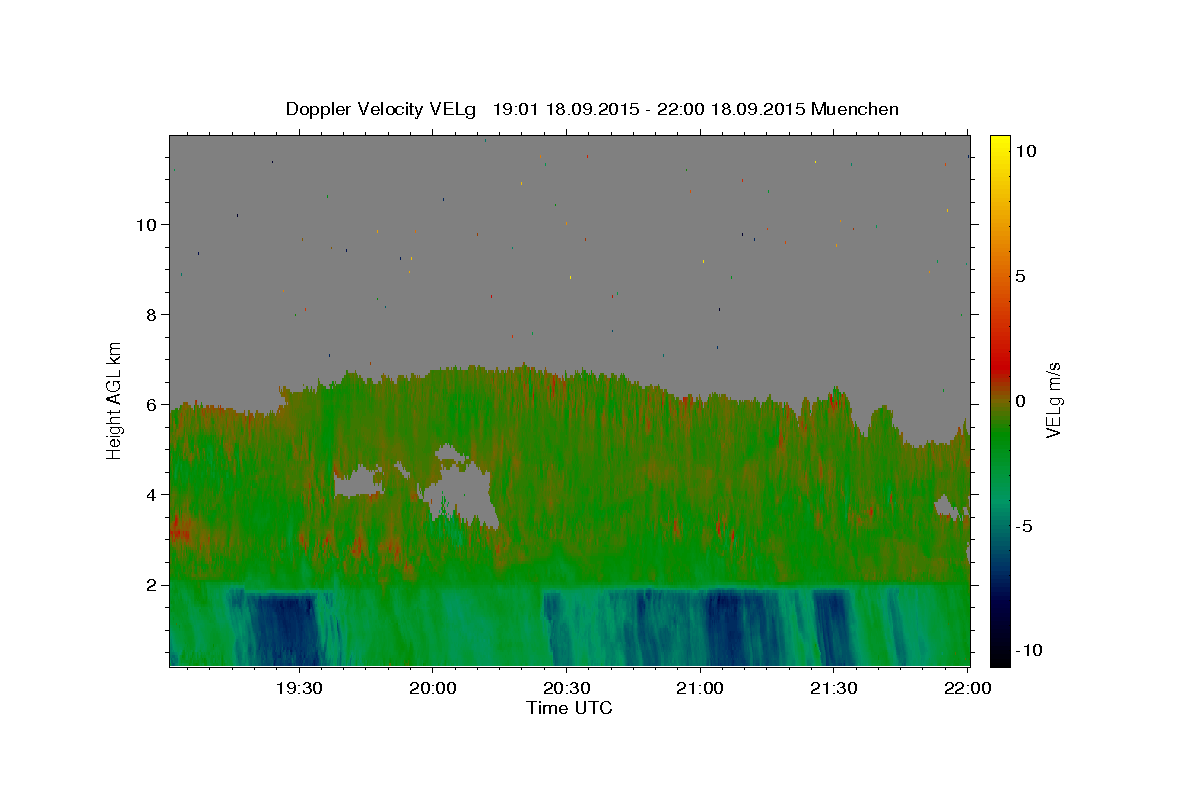Click the 20:30 time tick label

566,688
